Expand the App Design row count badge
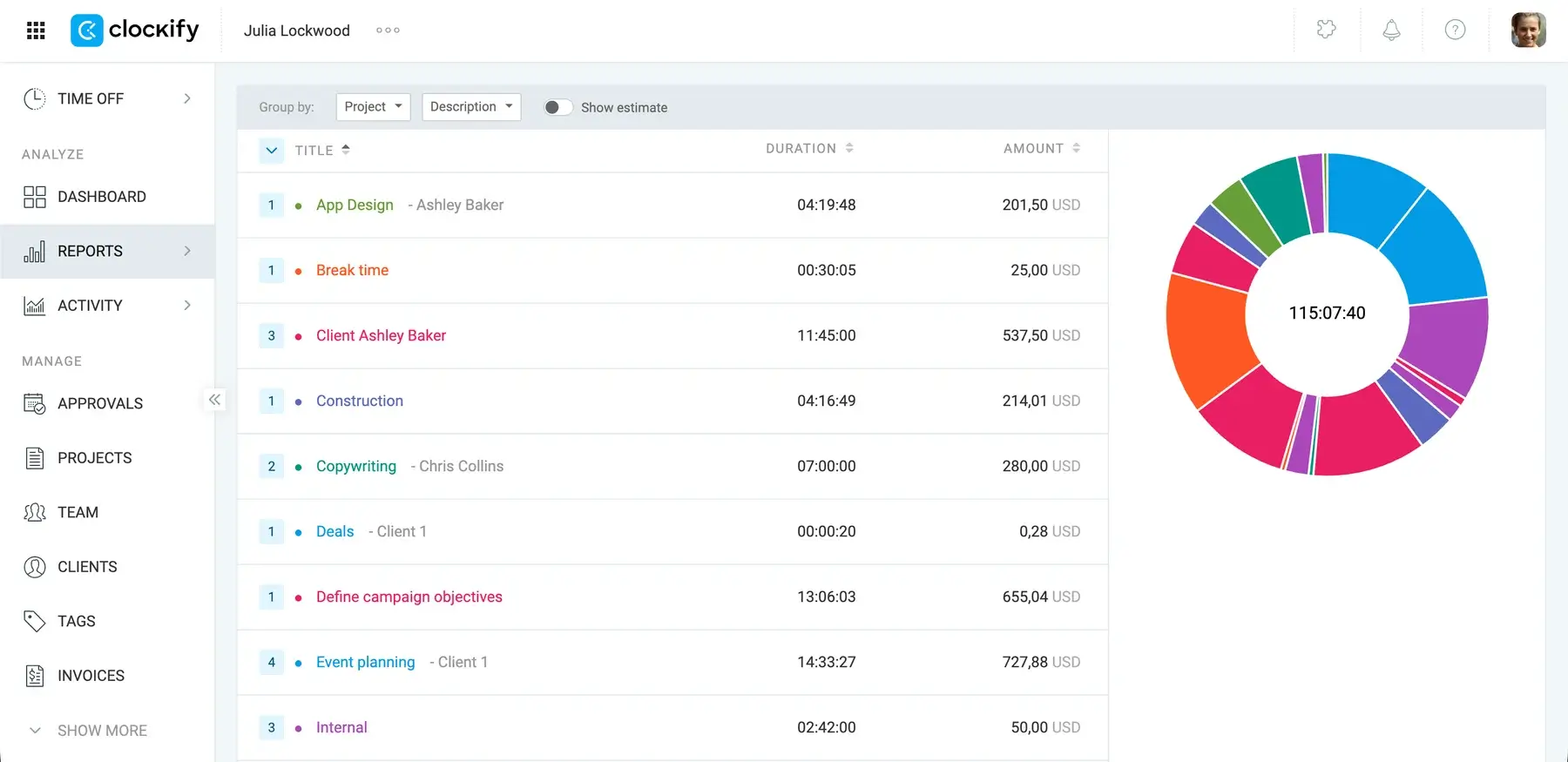The height and width of the screenshot is (762, 1568). [x=272, y=205]
